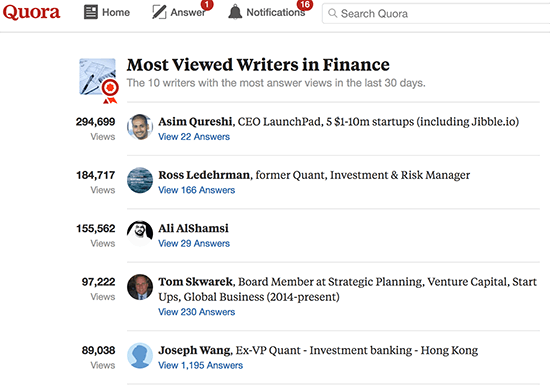This screenshot has height=388, width=550.
Task: Open the Notifications bell icon
Action: pos(235,12)
